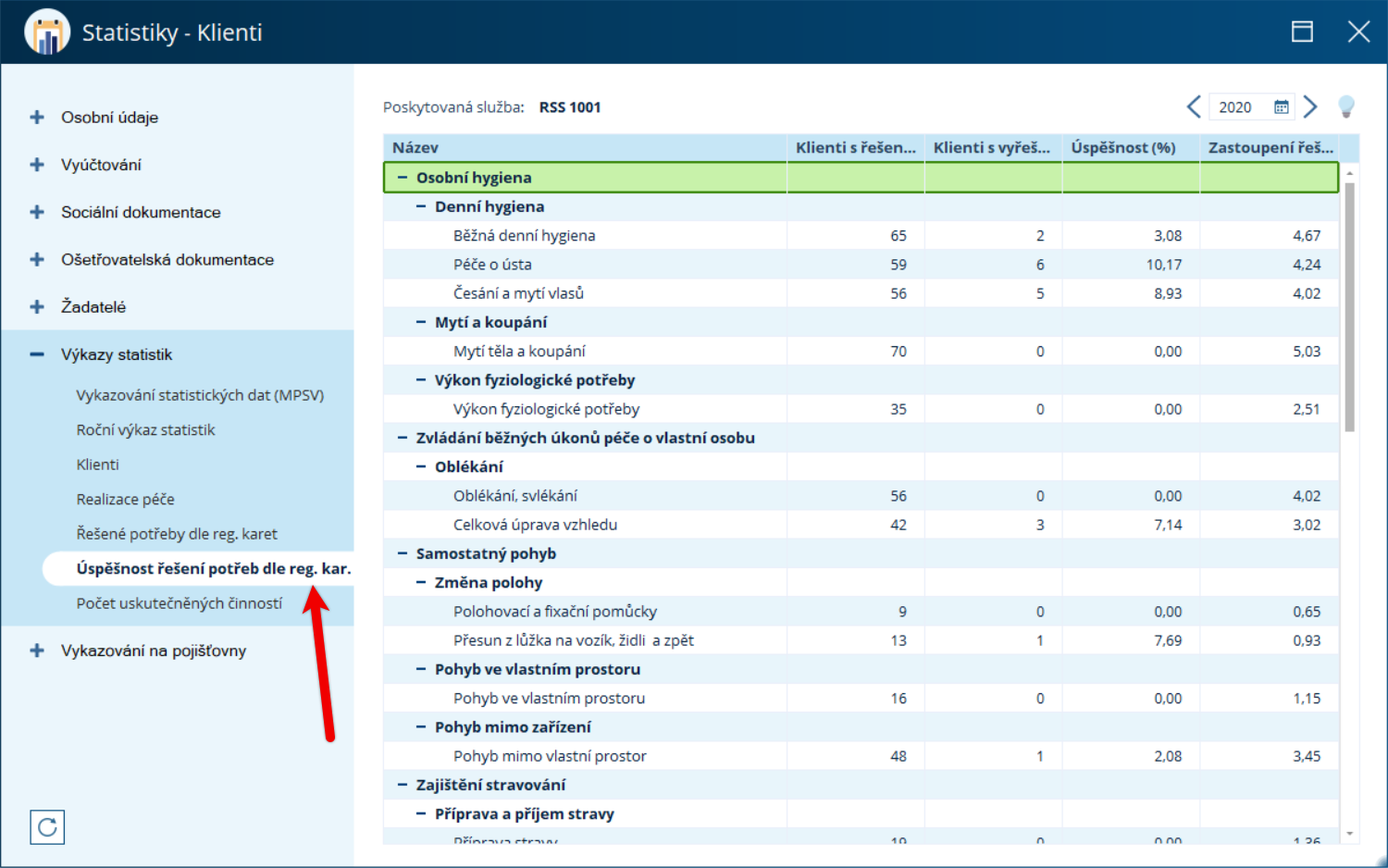Click the refresh button at bottom left
Viewport: 1388px width, 868px height.
point(47,827)
